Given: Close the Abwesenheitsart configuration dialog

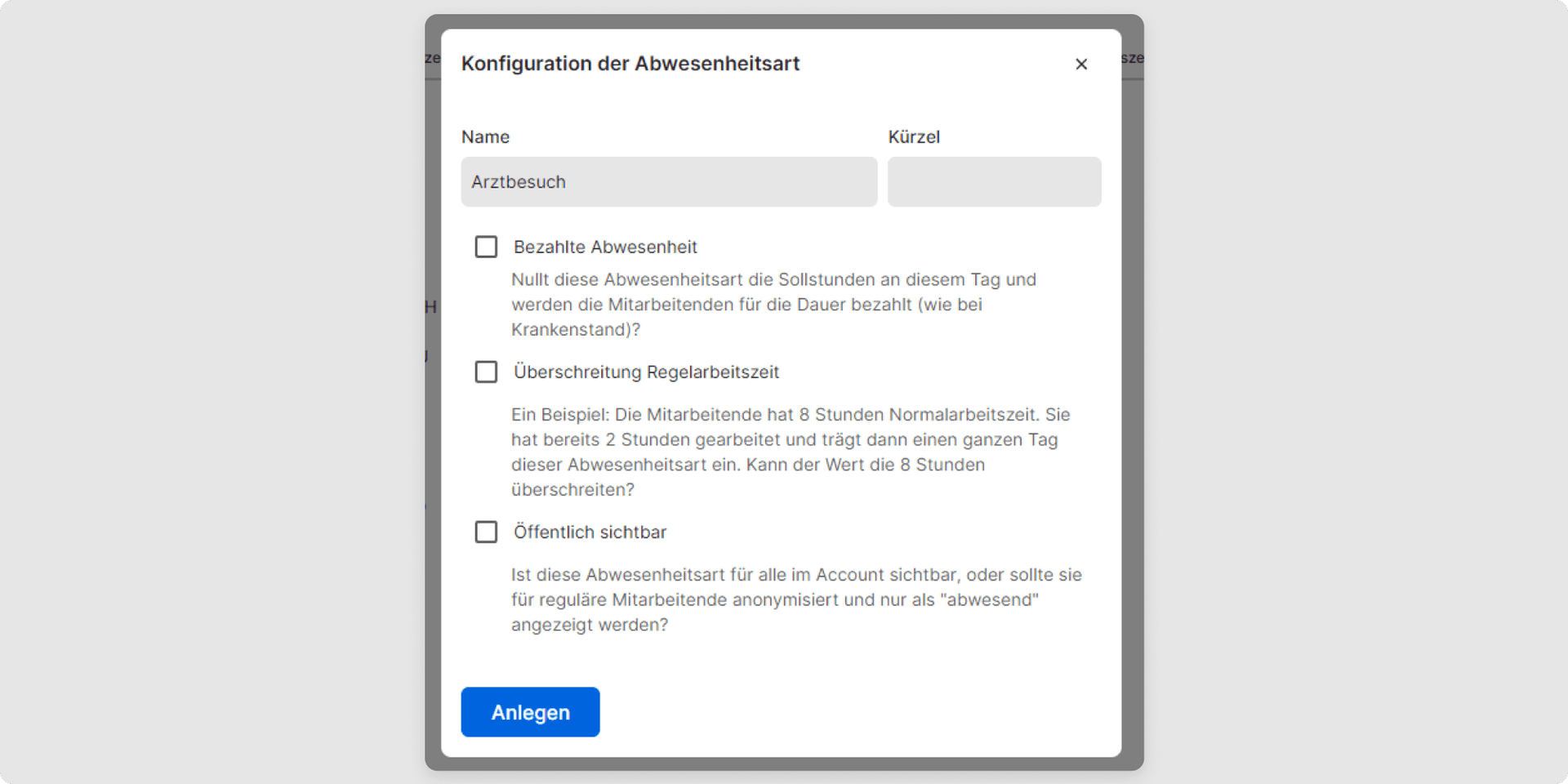Looking at the screenshot, I should click(x=1080, y=64).
